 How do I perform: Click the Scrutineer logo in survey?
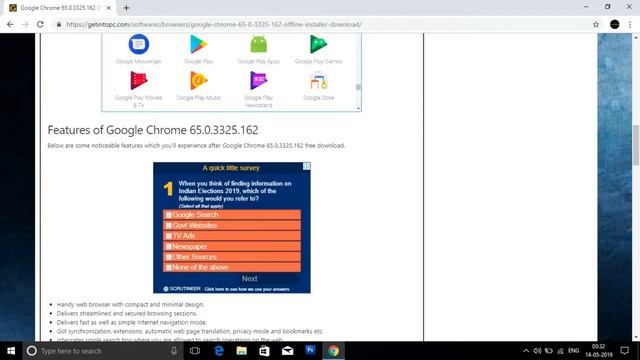[x=182, y=289]
